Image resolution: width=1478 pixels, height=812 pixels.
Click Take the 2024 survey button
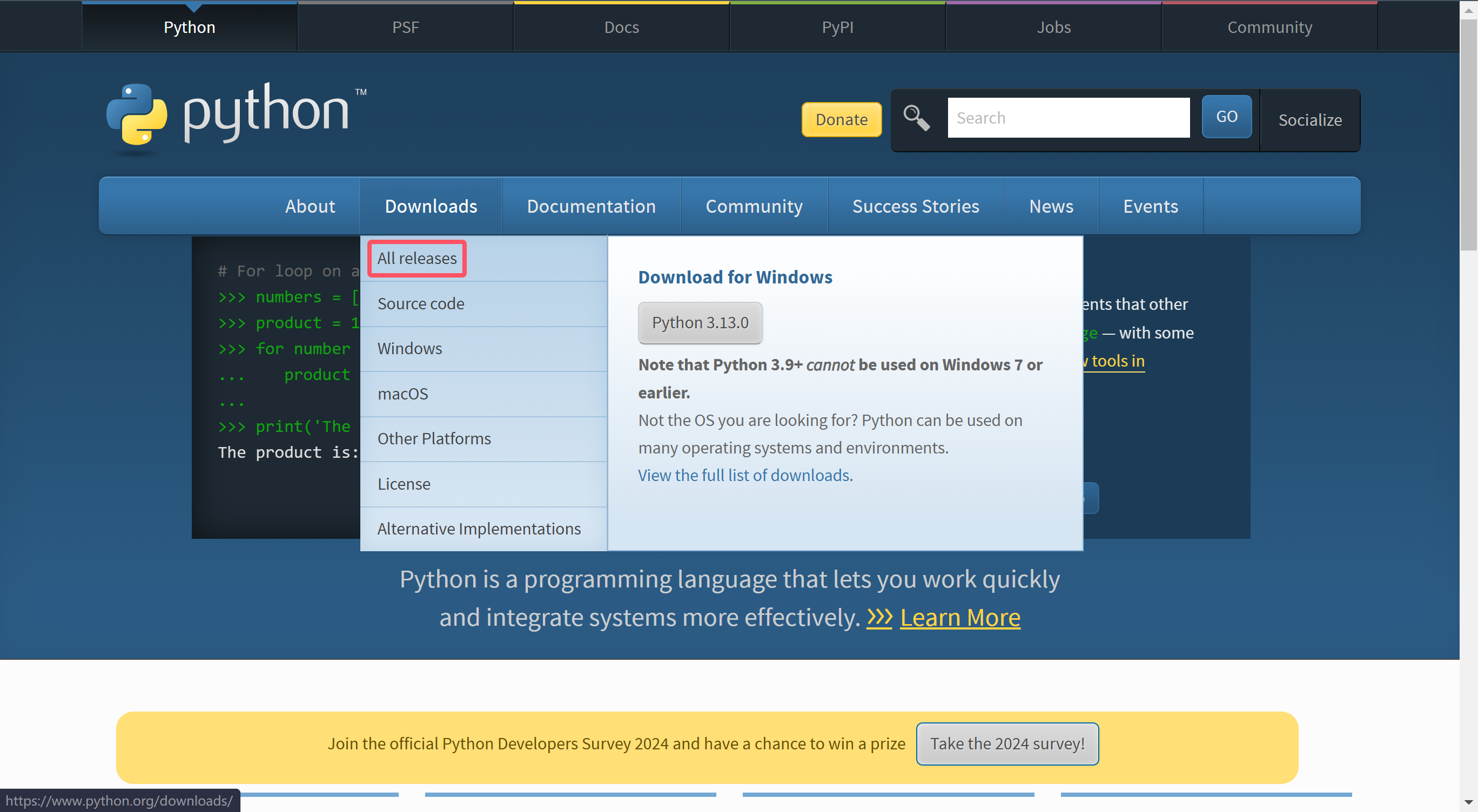click(x=1007, y=743)
